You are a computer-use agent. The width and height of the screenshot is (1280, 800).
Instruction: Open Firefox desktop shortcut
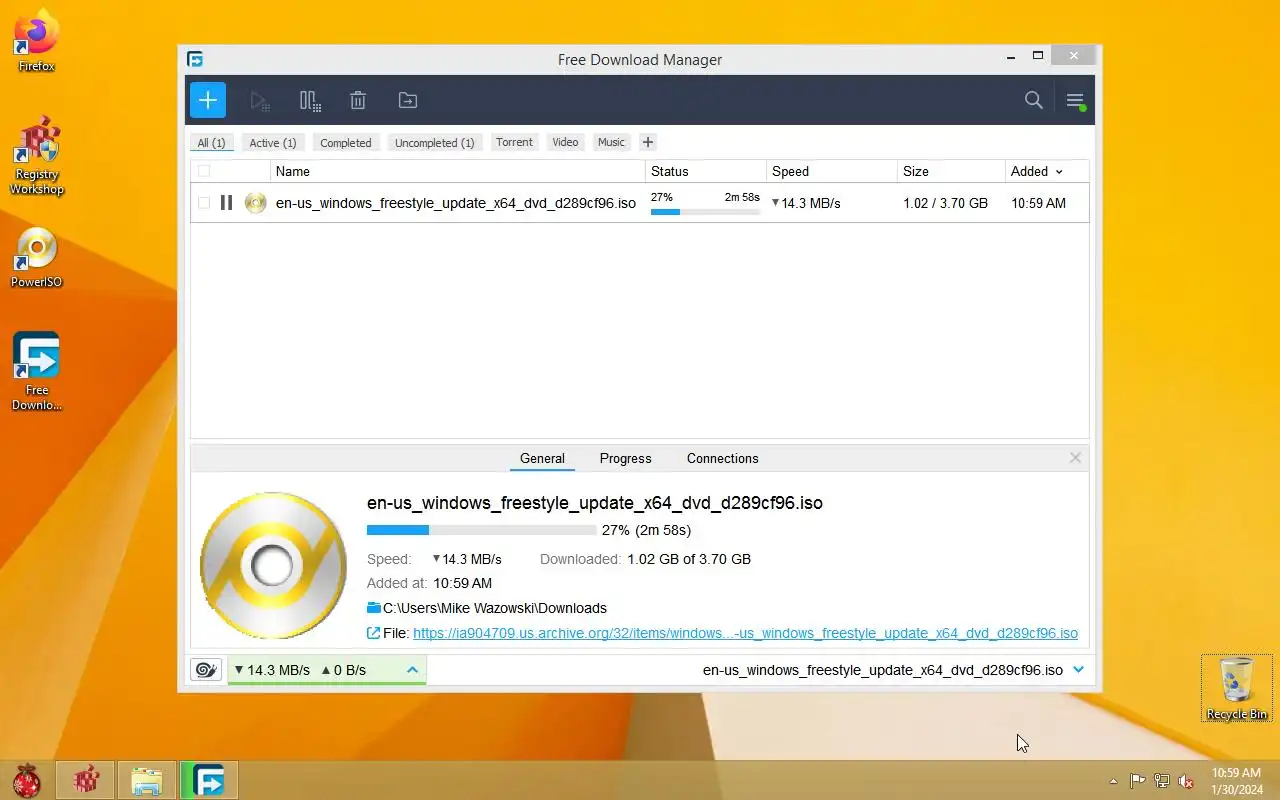(x=37, y=40)
